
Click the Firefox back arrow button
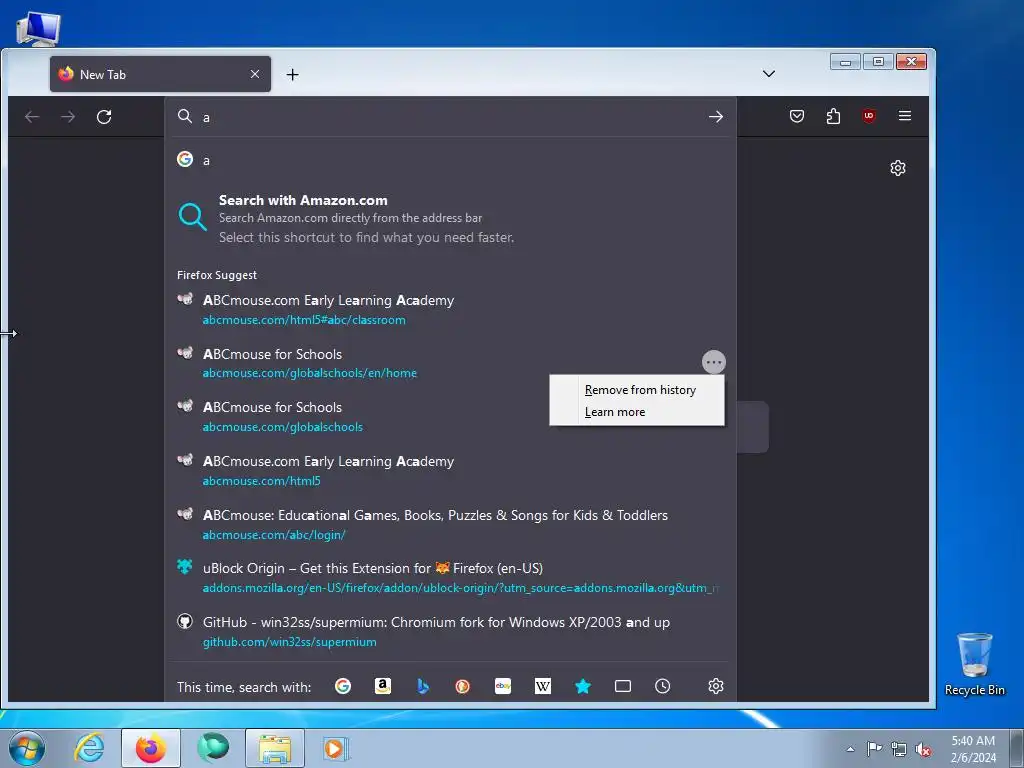[x=32, y=117]
